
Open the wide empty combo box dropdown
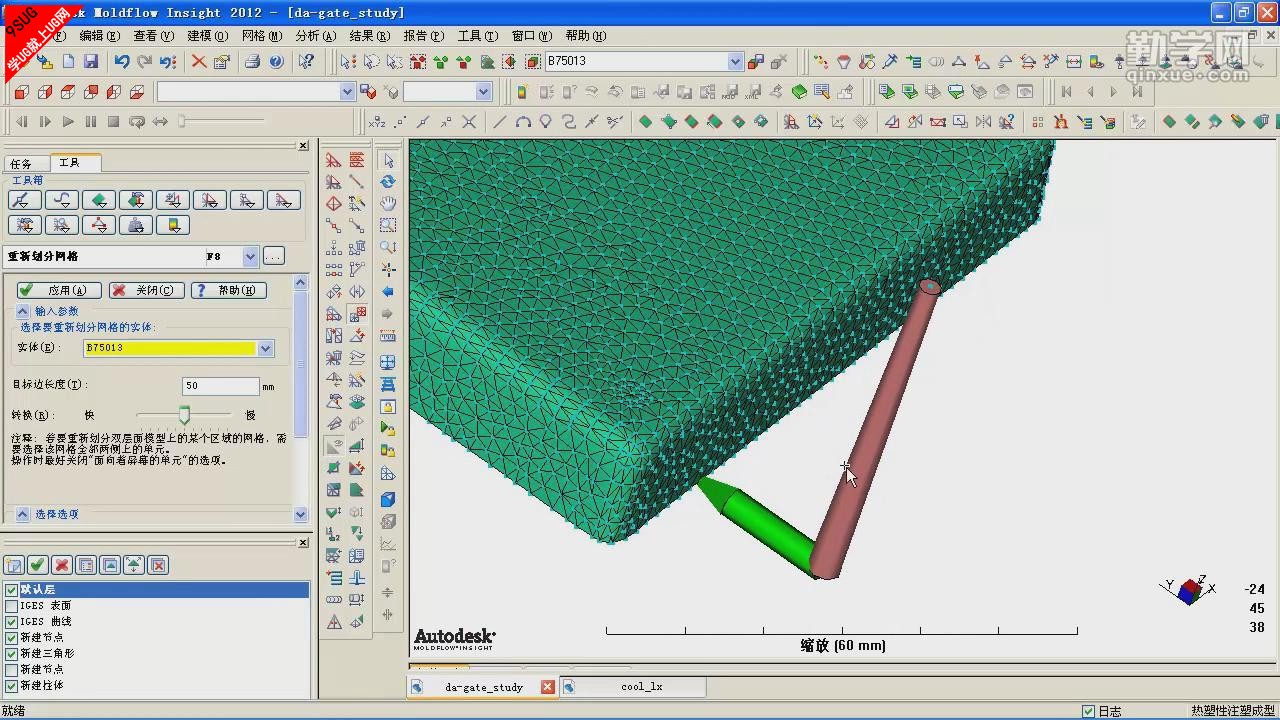(347, 92)
